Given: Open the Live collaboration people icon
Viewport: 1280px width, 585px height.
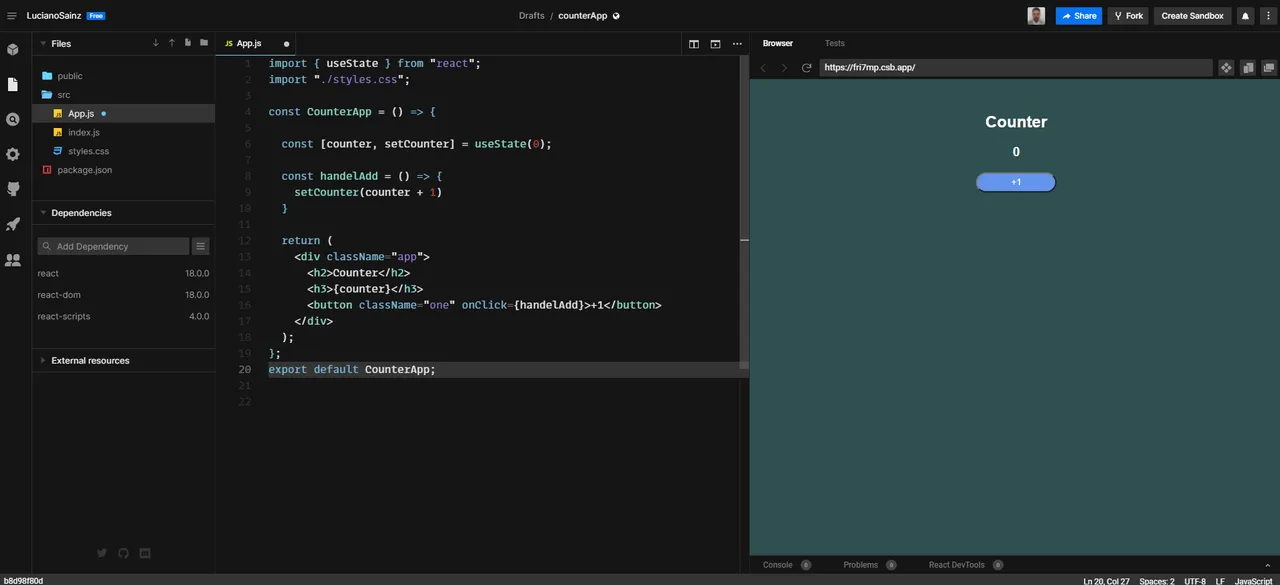Looking at the screenshot, I should tap(12, 259).
